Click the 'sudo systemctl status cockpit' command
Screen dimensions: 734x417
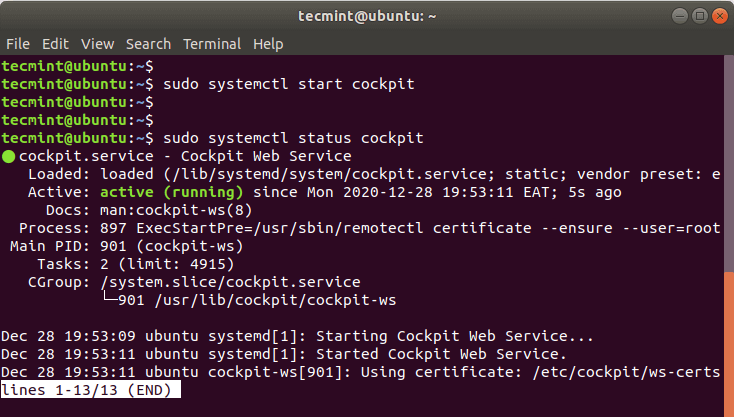(294, 138)
